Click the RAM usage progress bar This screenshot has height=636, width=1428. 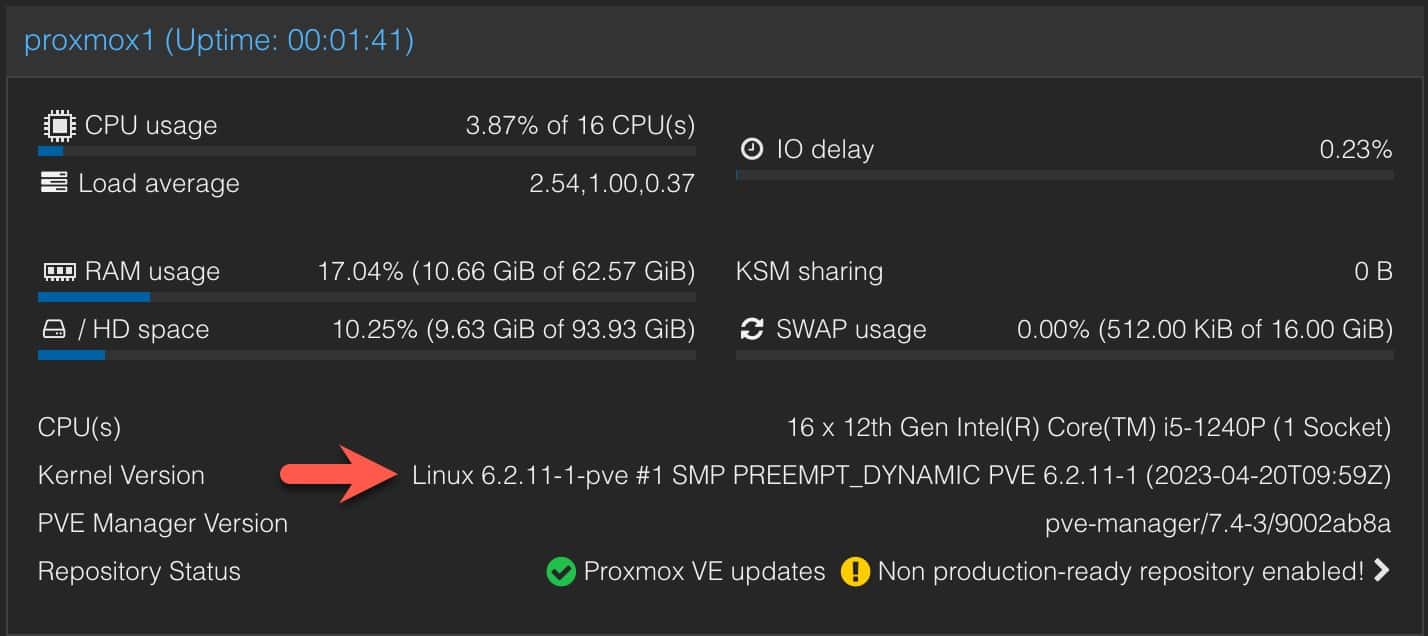[366, 297]
